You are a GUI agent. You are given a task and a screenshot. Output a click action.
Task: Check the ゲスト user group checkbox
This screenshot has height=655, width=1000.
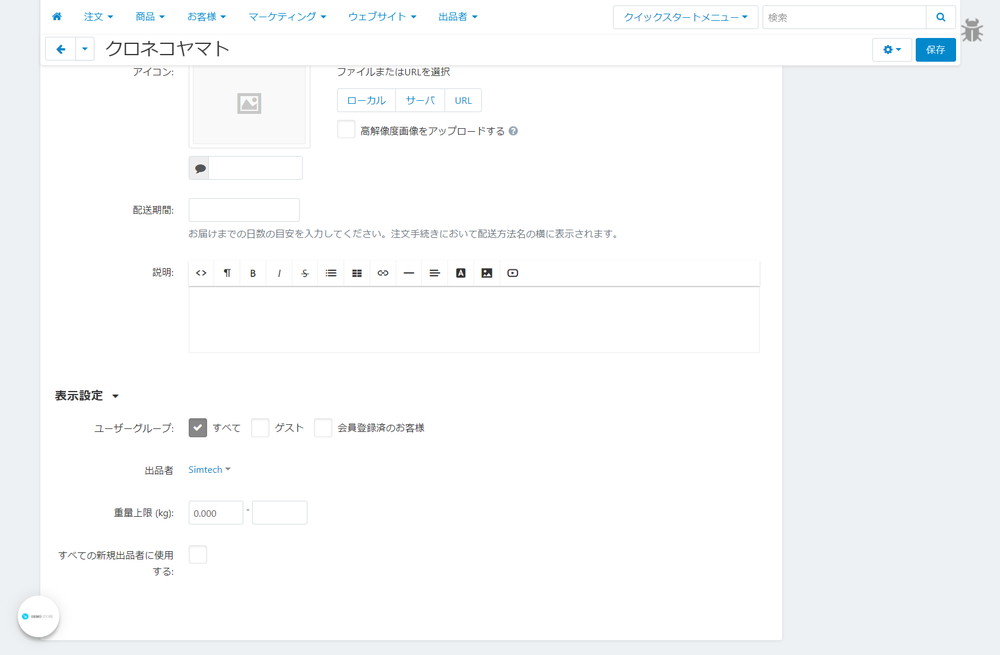[260, 427]
